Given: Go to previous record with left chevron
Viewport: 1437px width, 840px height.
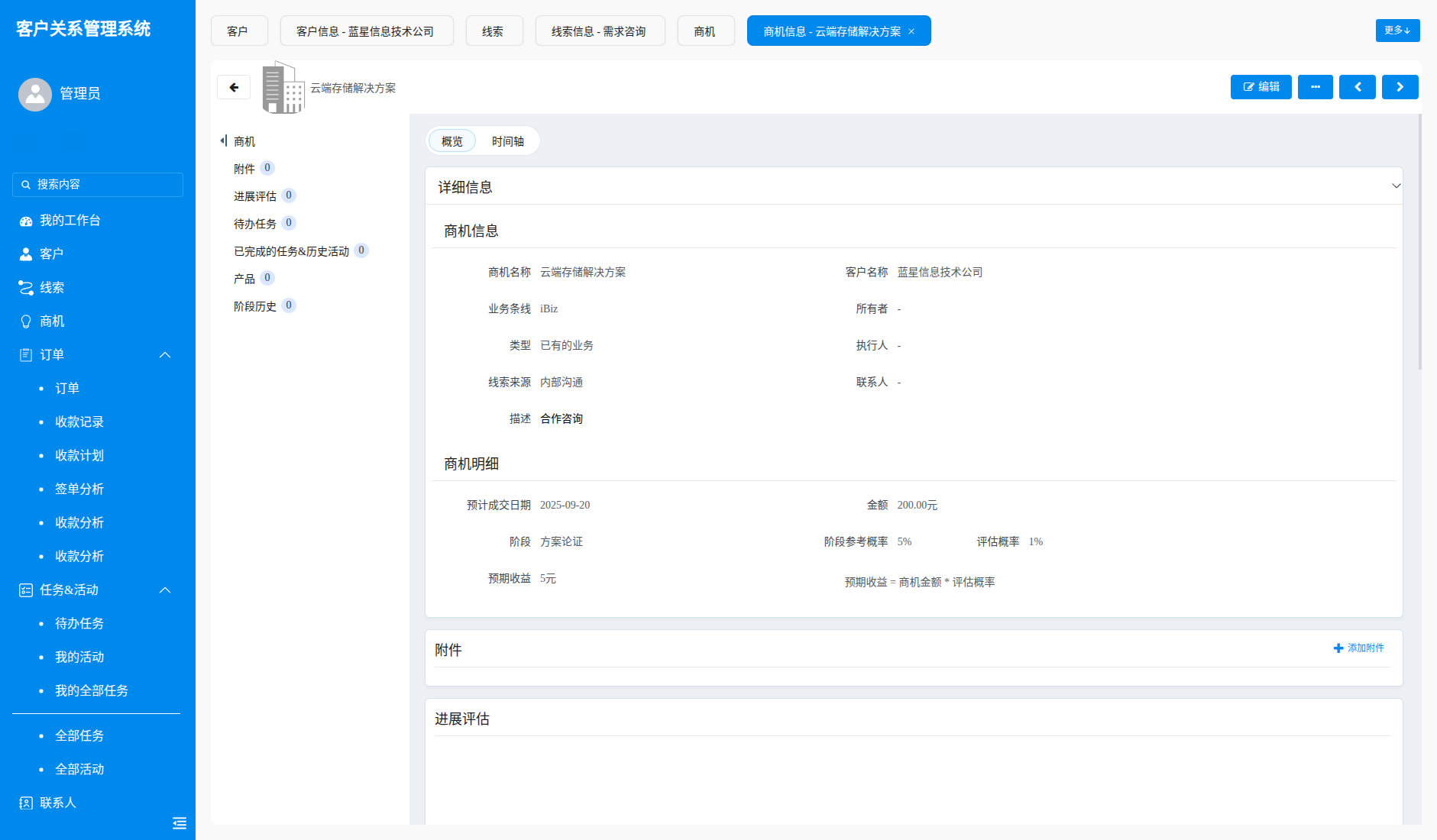Looking at the screenshot, I should click(1357, 87).
